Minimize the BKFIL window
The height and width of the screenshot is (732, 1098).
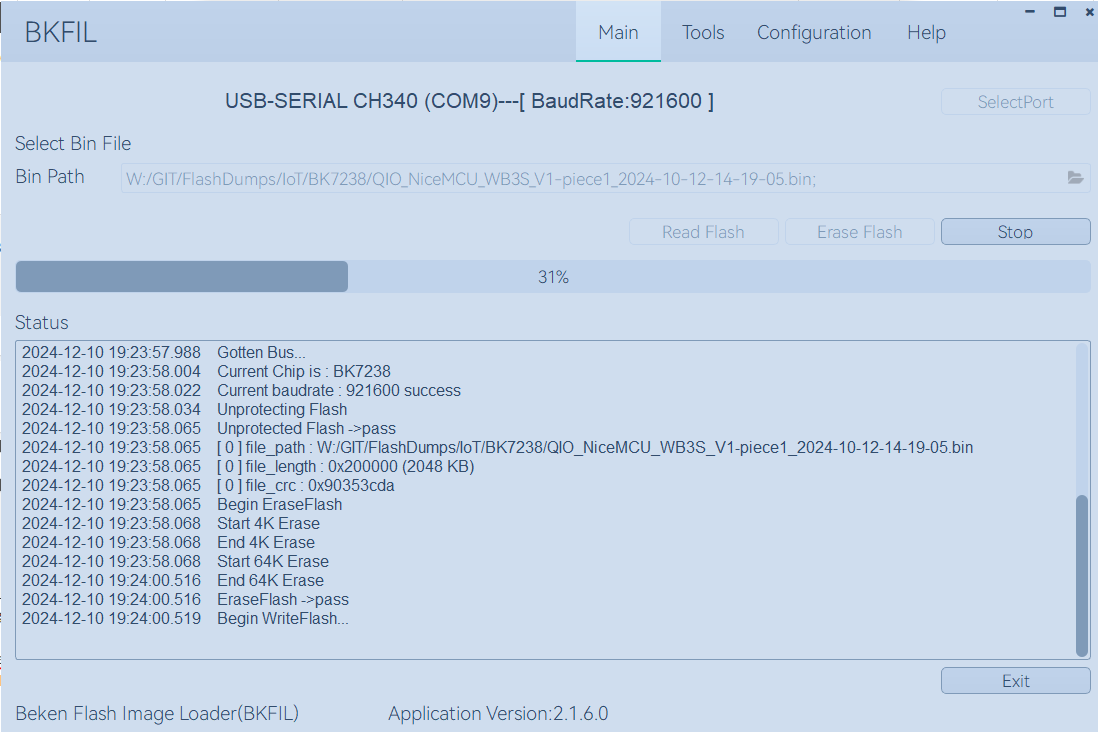tap(1029, 12)
